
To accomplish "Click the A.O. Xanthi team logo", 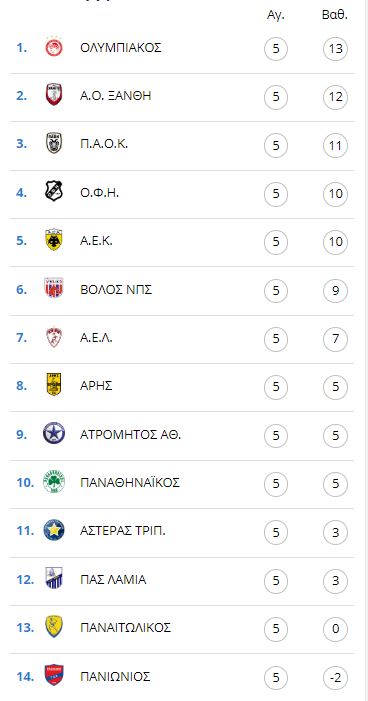I will 54,95.
